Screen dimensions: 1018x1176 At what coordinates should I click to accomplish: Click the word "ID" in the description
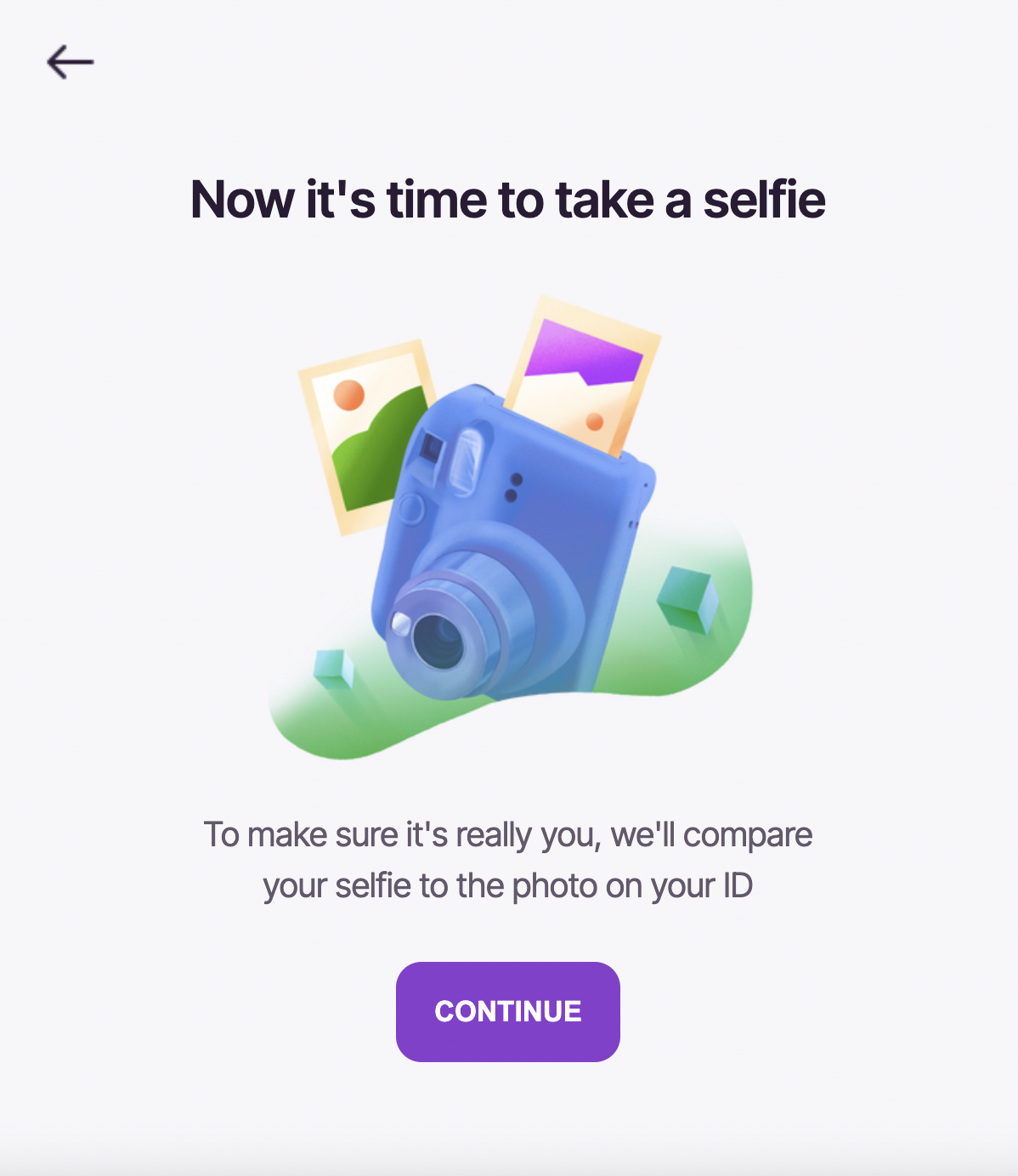point(738,885)
